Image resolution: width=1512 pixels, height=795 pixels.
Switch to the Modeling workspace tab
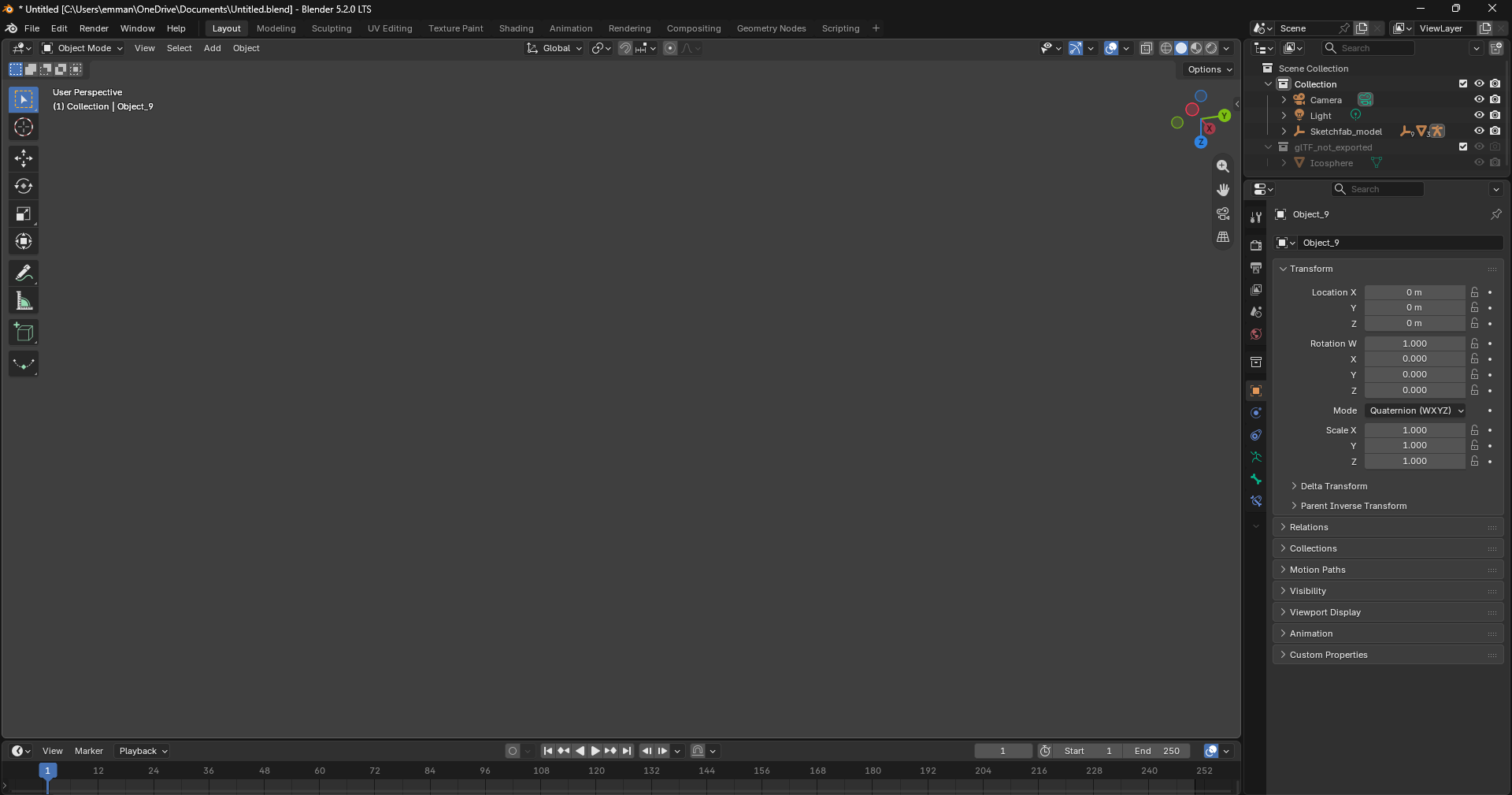[276, 28]
